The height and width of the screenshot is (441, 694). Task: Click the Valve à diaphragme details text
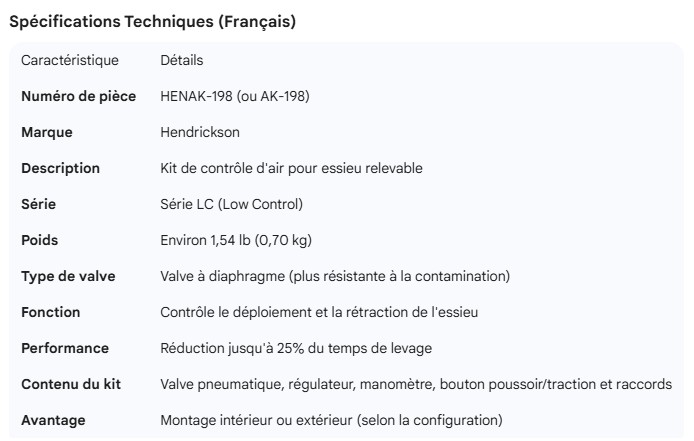tap(336, 277)
